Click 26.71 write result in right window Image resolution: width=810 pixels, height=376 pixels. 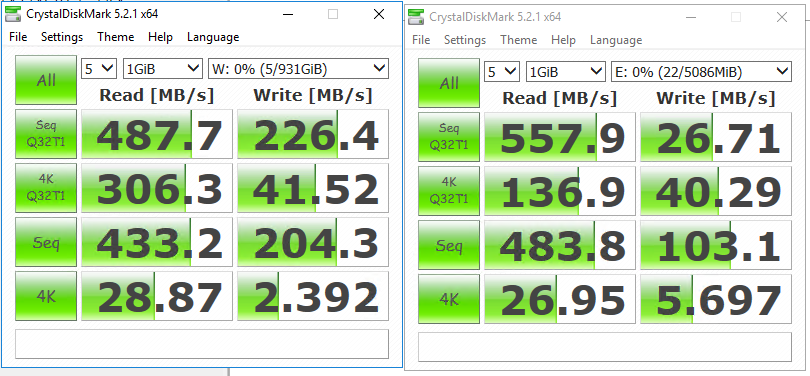pos(716,137)
